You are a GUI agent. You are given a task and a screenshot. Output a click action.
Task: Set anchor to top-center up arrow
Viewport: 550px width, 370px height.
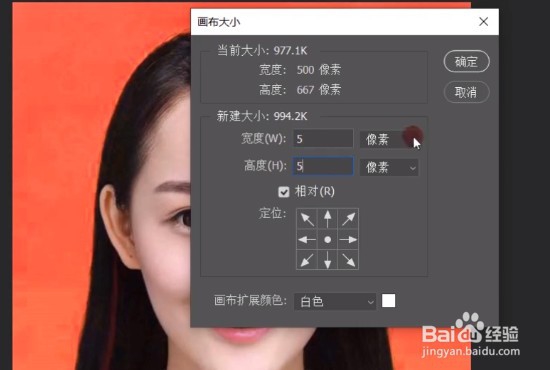coord(328,219)
